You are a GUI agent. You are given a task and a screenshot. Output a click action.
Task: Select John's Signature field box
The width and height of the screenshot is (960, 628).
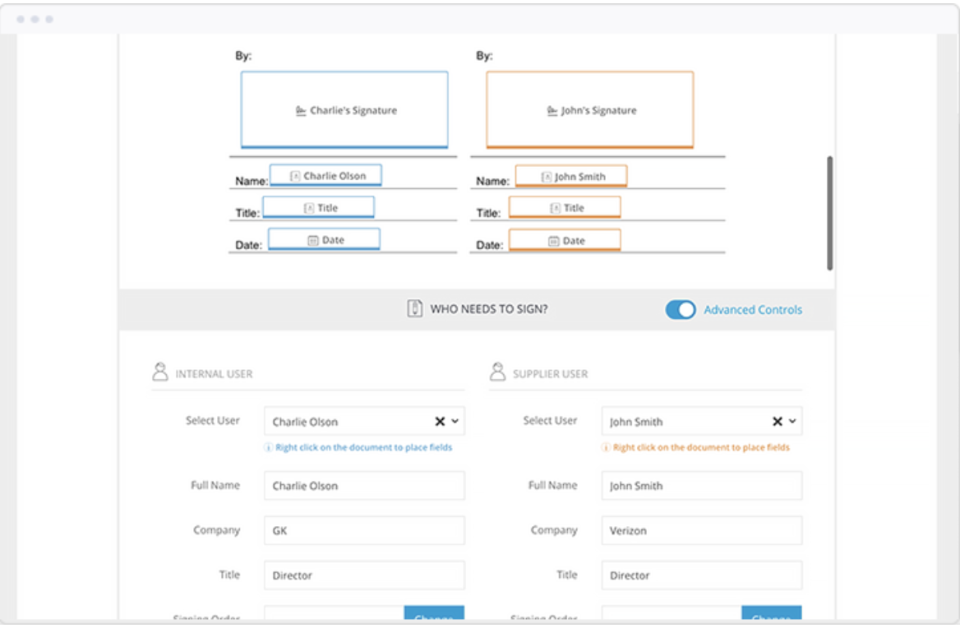[x=590, y=110]
